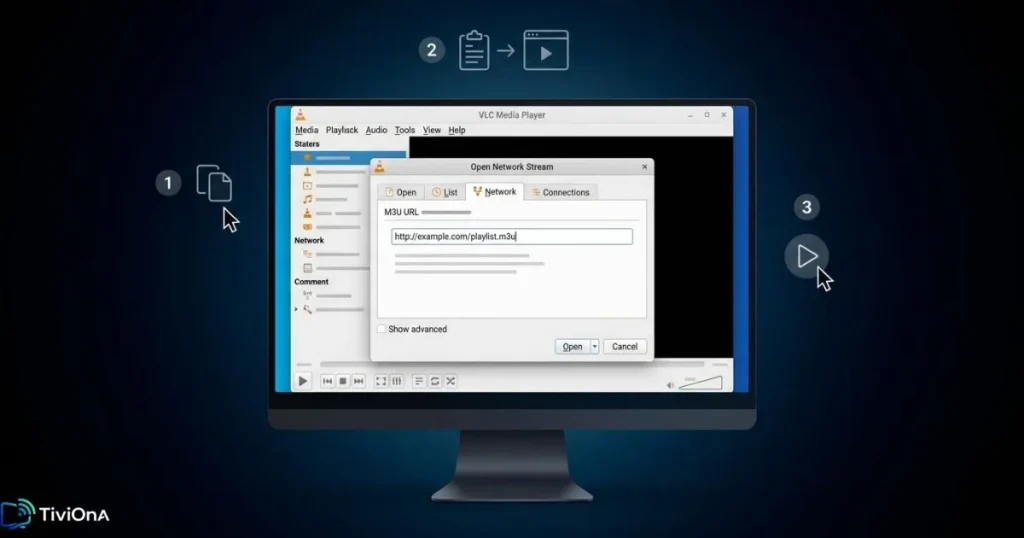
Task: Enable the Show advanced checkbox
Action: 381,329
